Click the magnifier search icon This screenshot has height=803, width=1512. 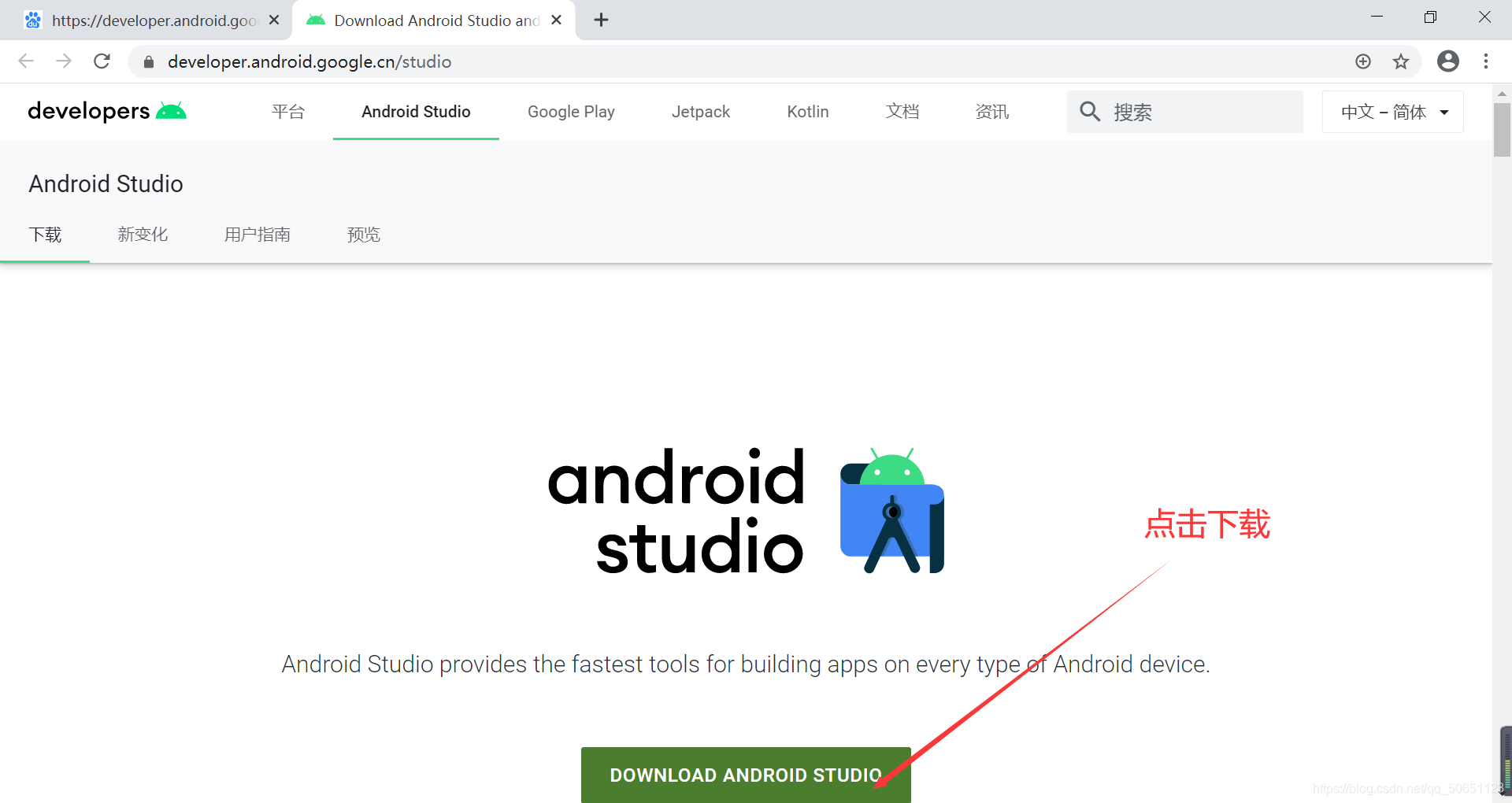(x=1090, y=112)
